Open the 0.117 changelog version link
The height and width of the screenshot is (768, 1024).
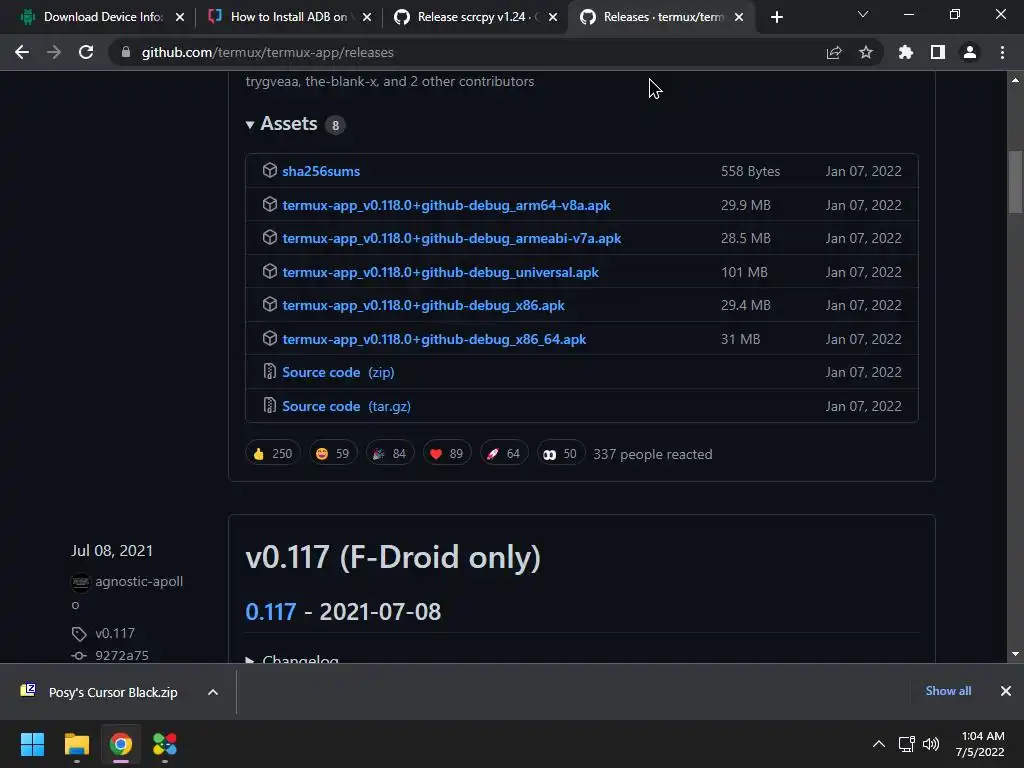(270, 612)
